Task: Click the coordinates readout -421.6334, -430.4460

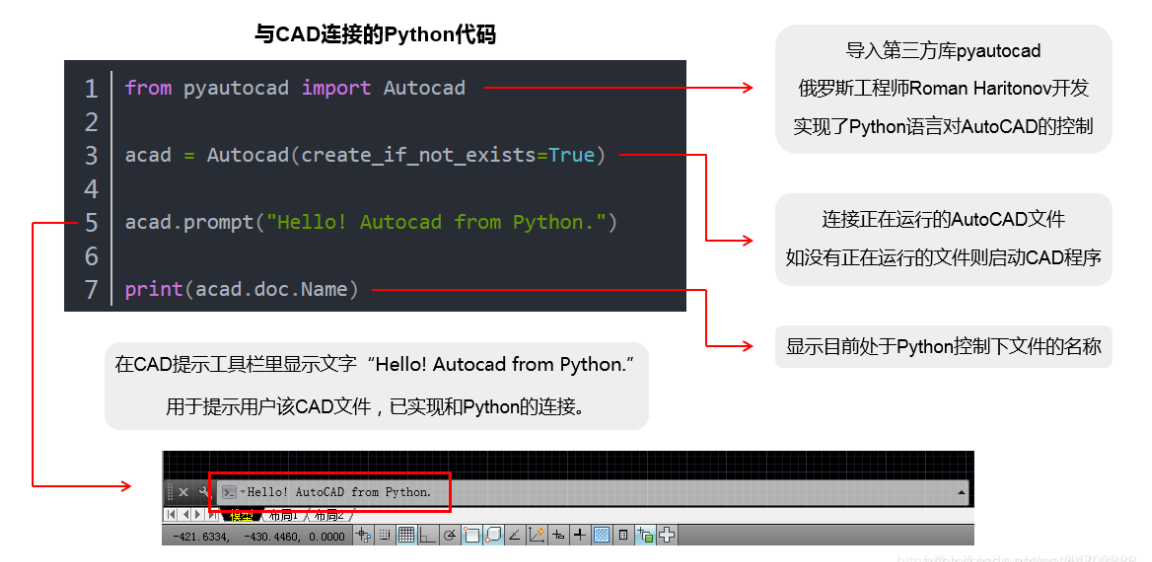Action: pyautogui.click(x=259, y=536)
